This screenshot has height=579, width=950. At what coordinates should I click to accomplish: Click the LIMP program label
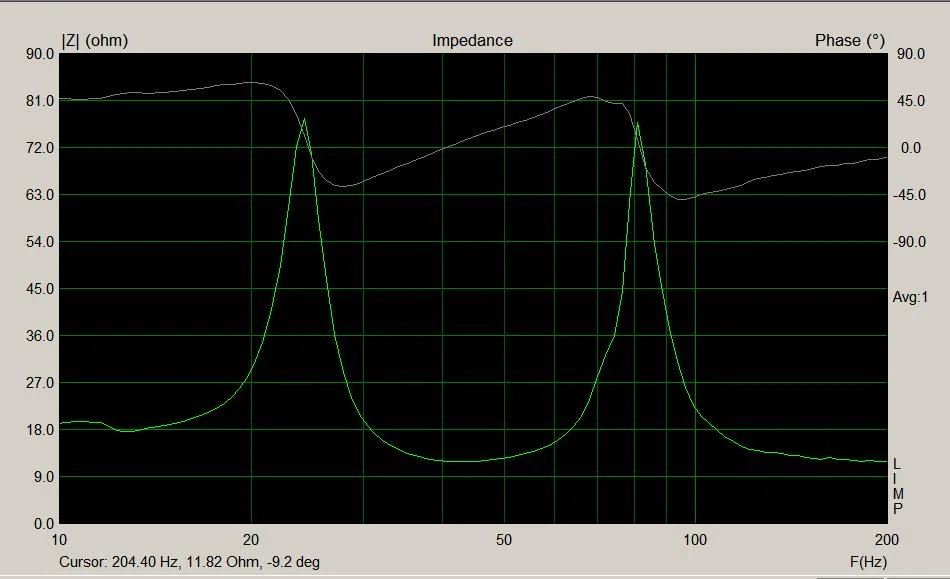[897, 485]
